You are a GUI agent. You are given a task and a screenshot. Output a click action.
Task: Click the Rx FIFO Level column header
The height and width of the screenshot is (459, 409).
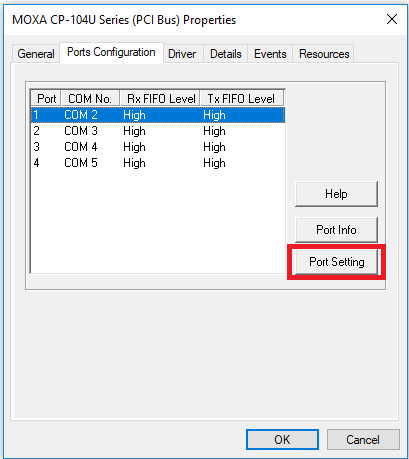click(160, 99)
